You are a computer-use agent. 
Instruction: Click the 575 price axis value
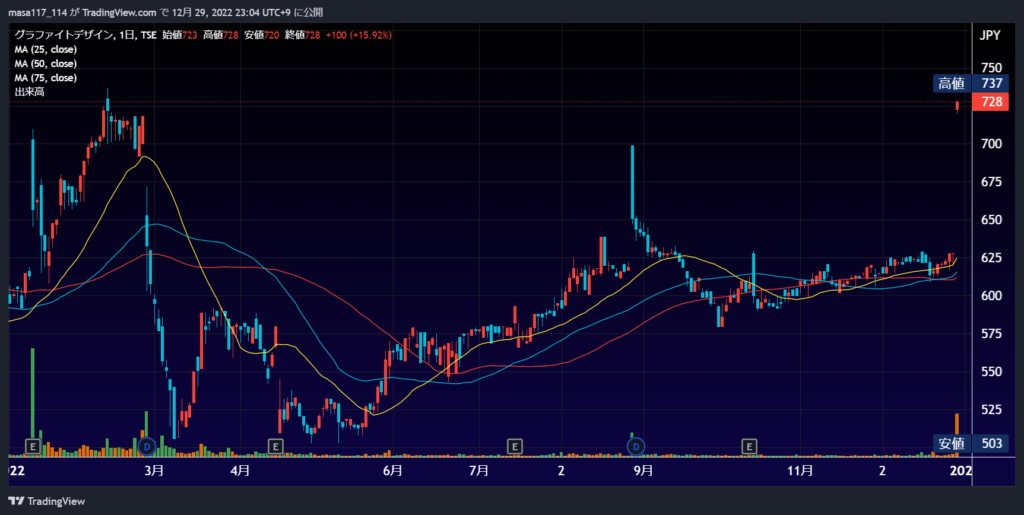coord(991,334)
